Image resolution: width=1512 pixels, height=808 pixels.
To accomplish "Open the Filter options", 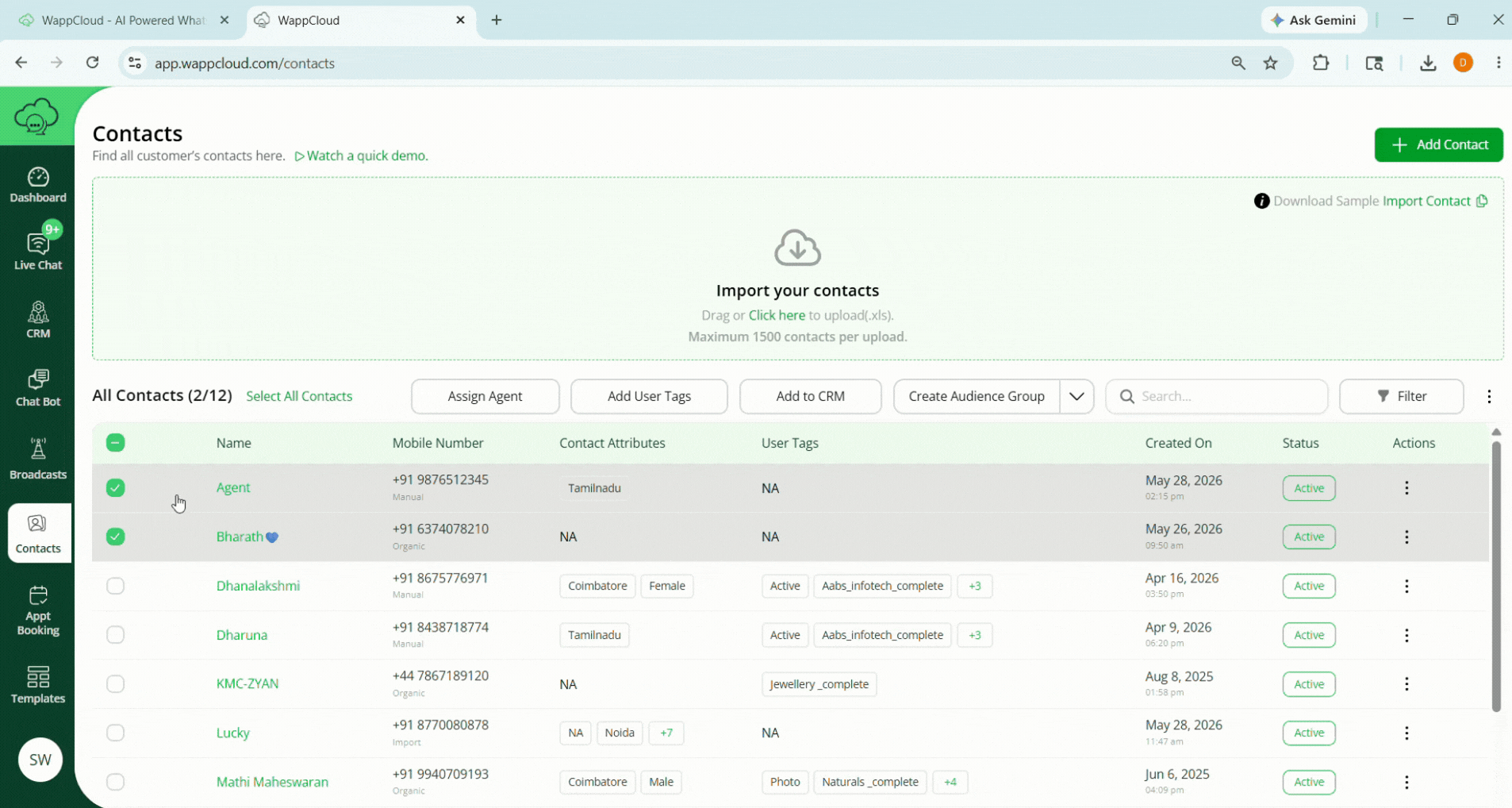I will tap(1402, 396).
